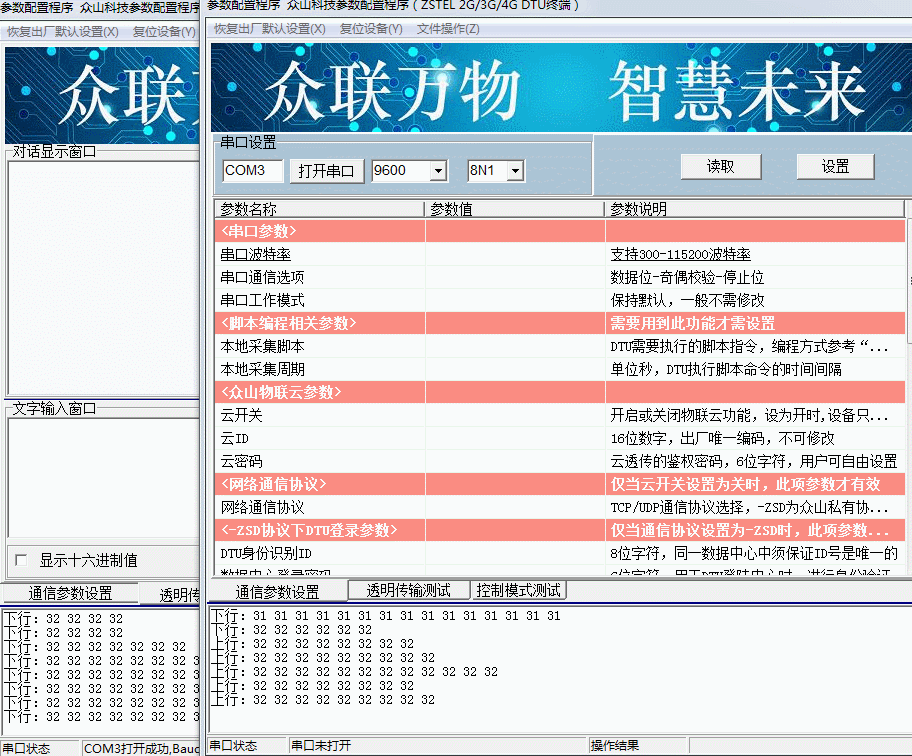
Task: Click the 参数名称 column header
Action: 319,209
